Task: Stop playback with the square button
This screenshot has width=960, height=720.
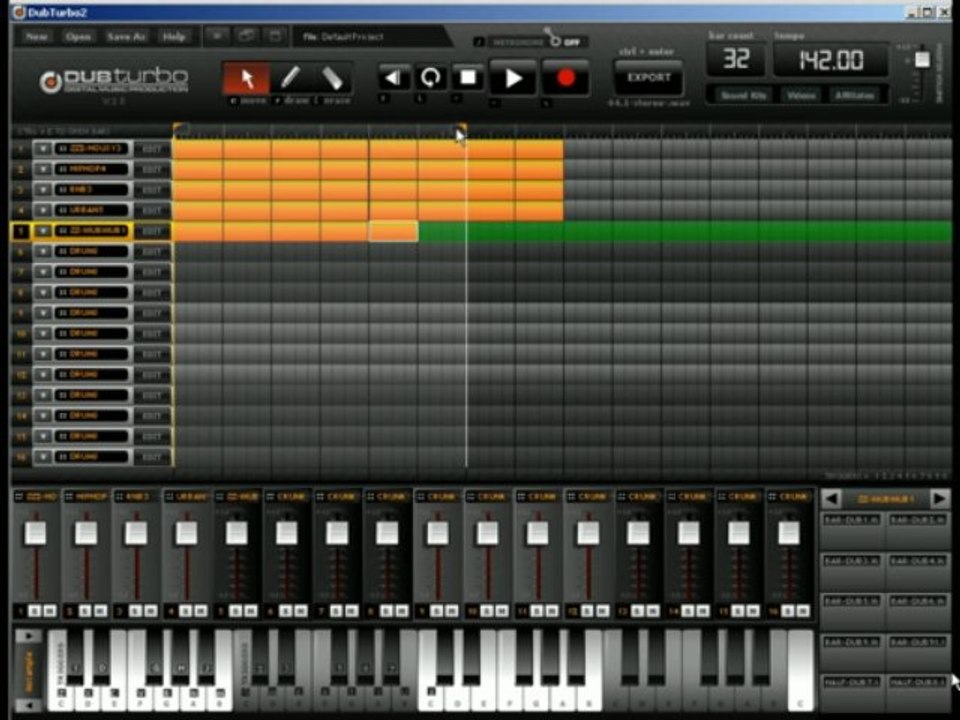Action: [468, 78]
